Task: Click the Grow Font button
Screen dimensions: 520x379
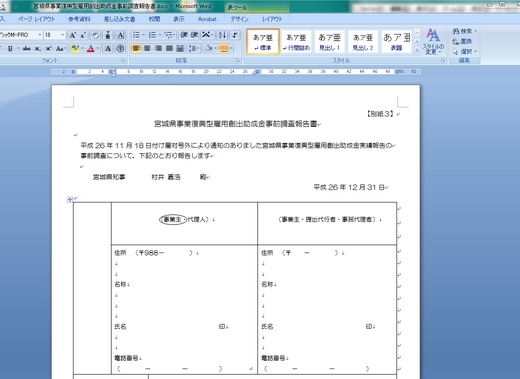Action: (x=72, y=35)
